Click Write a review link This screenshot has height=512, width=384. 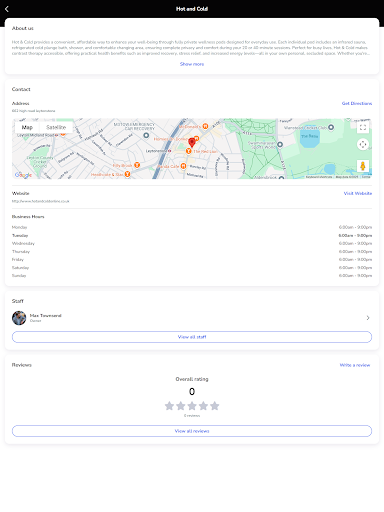(x=355, y=365)
